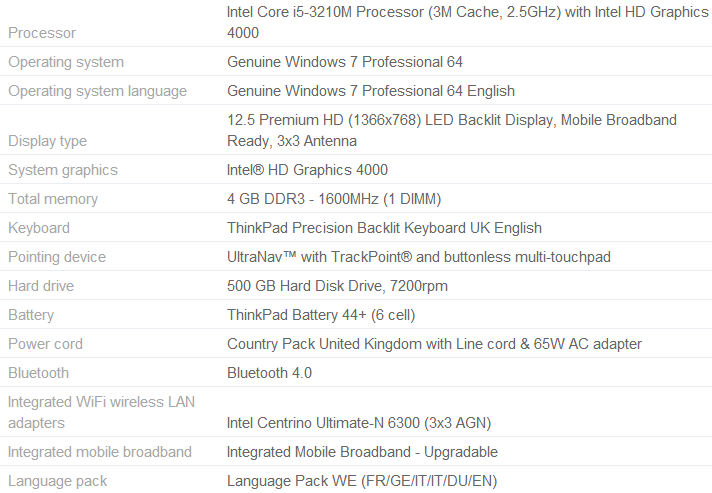This screenshot has width=712, height=493.
Task: Click Genuine Windows 7 Professional 64 value
Action: [x=345, y=62]
